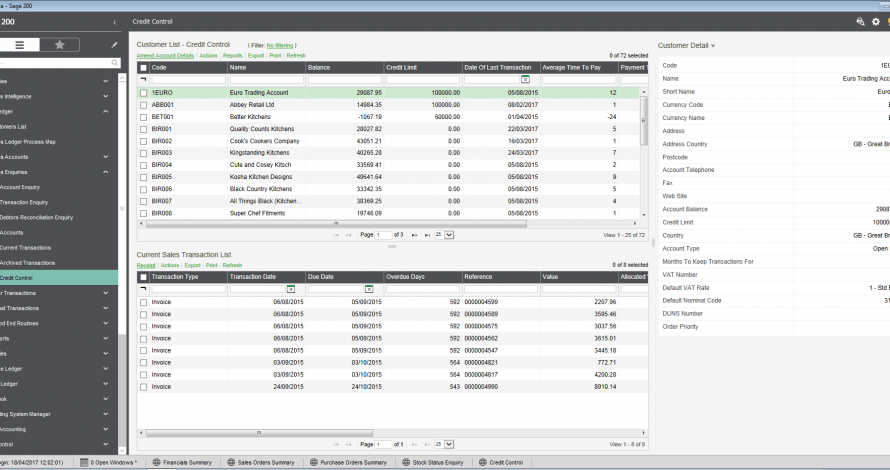This screenshot has width=890, height=470.
Task: Click the pencil edit icon in sidebar
Action: point(114,45)
